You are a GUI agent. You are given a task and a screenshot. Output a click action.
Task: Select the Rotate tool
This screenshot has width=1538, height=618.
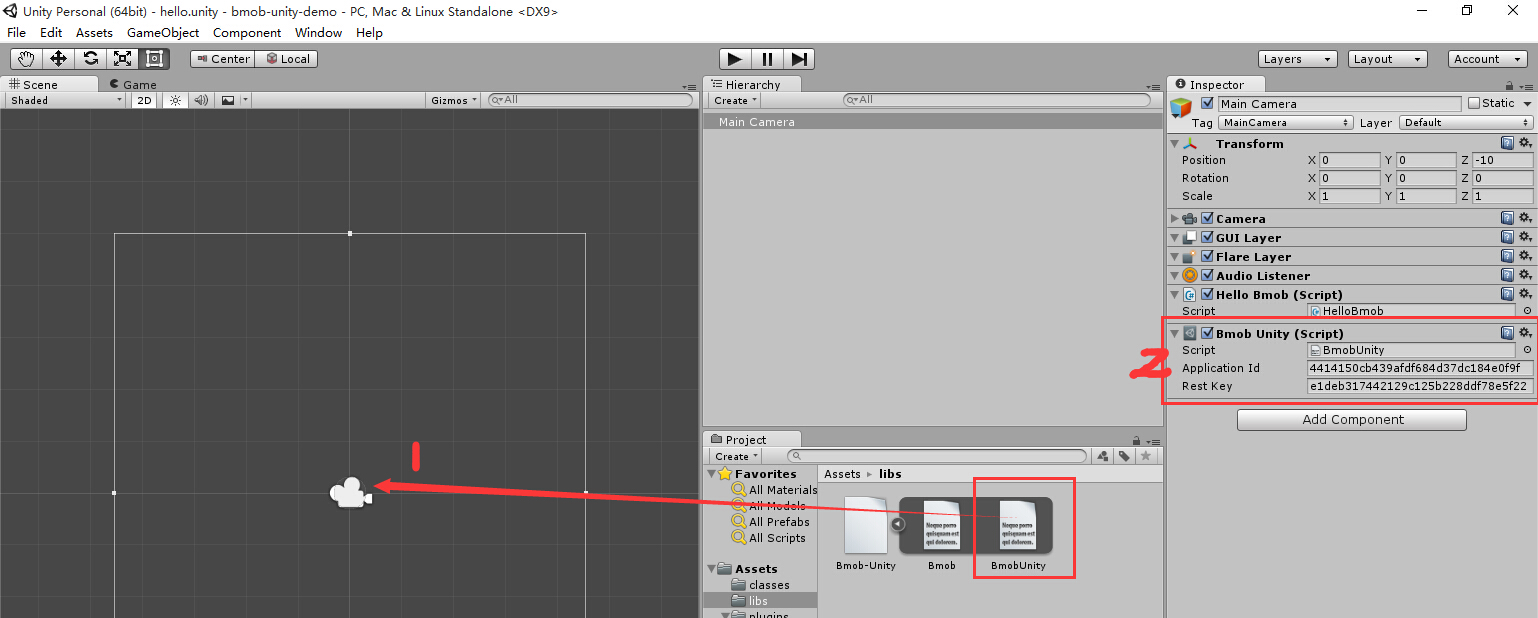click(x=90, y=59)
